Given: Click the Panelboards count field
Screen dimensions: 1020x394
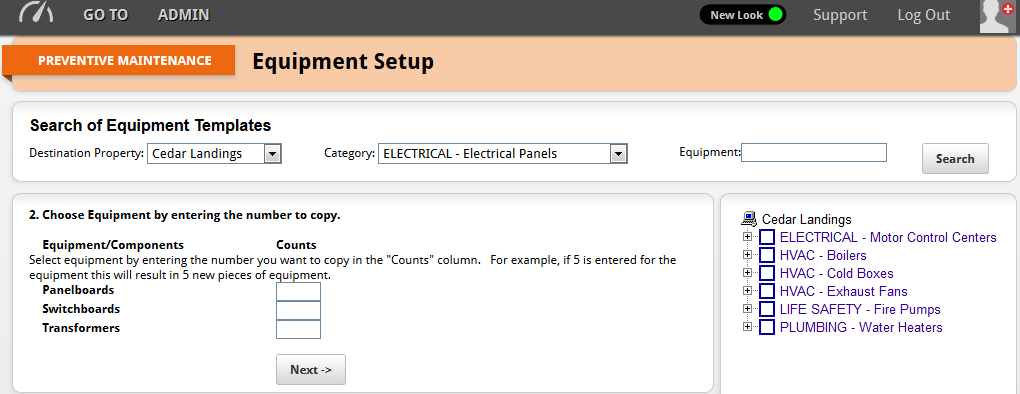Looking at the screenshot, I should click(x=299, y=291).
